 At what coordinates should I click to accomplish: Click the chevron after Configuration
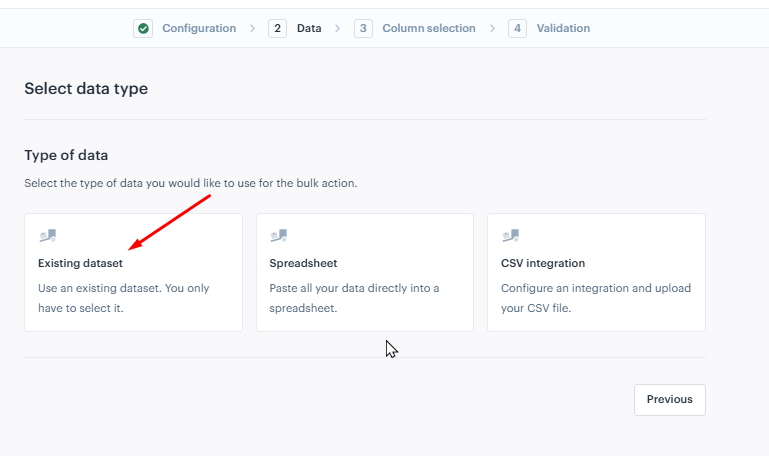(x=253, y=28)
